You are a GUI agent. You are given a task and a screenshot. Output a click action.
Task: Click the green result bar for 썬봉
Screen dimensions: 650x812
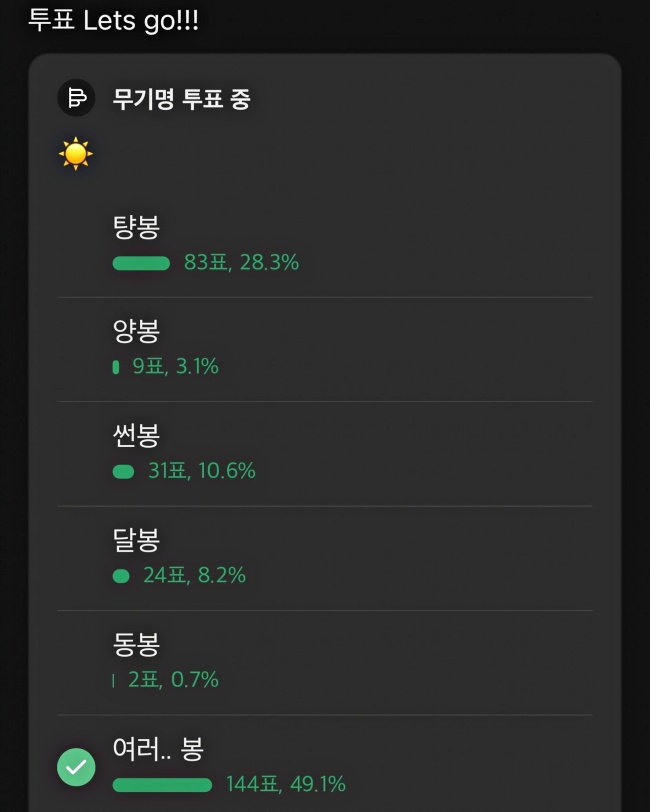(x=123, y=471)
